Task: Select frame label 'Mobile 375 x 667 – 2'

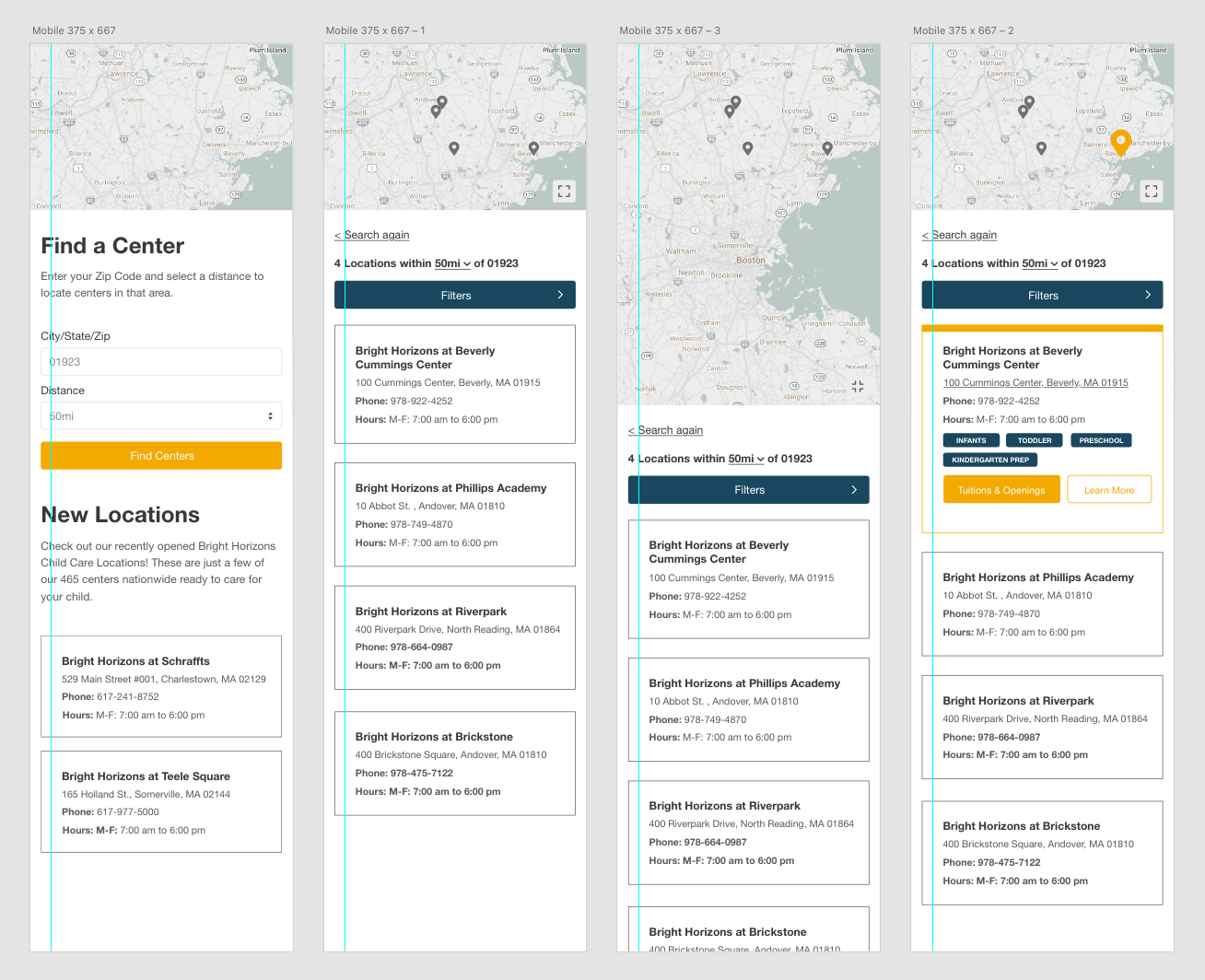Action: (x=964, y=30)
